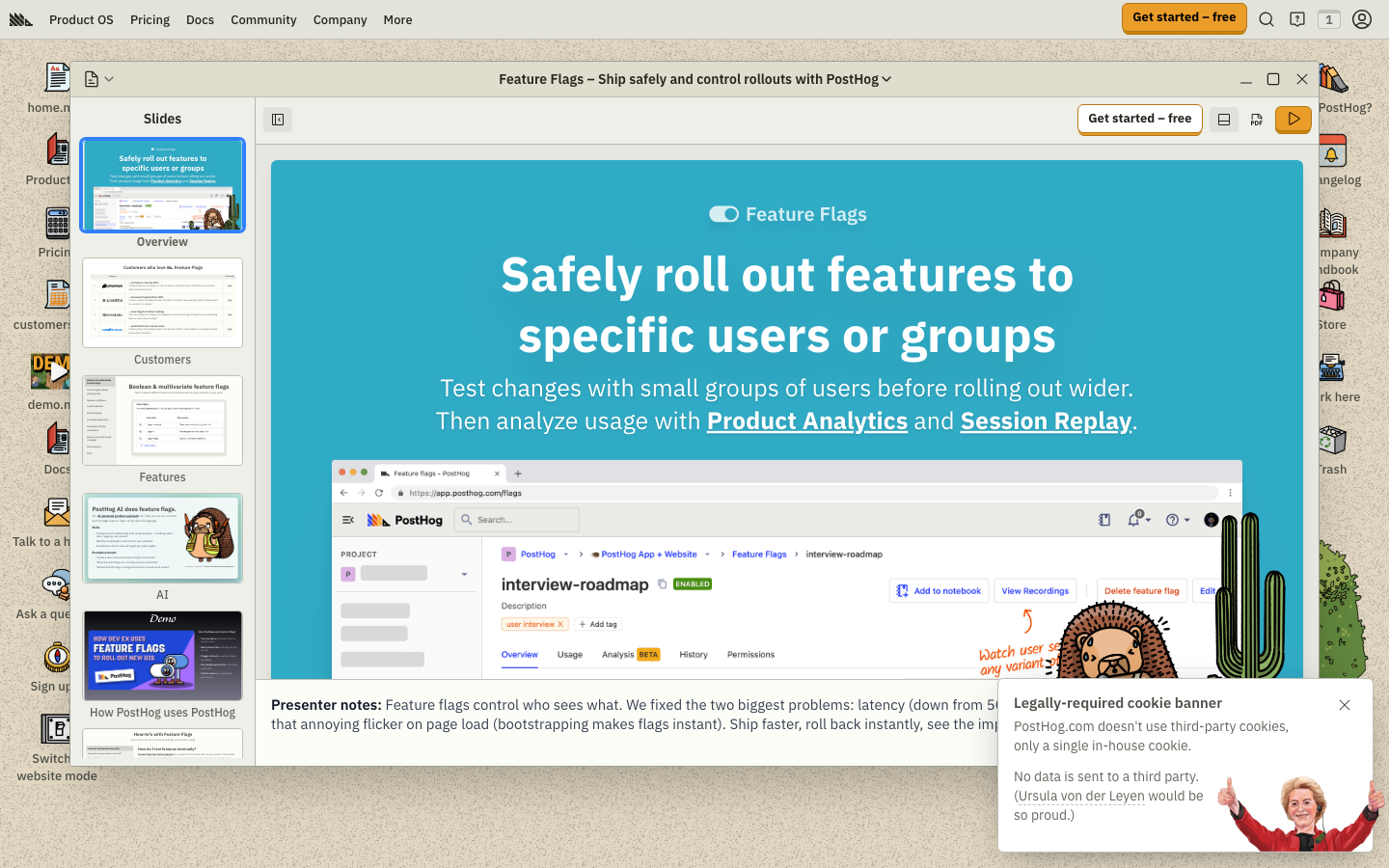Screen dimensions: 1389x868
Task: Select the Analysis BETA tab in the screenshot
Action: coord(631,655)
